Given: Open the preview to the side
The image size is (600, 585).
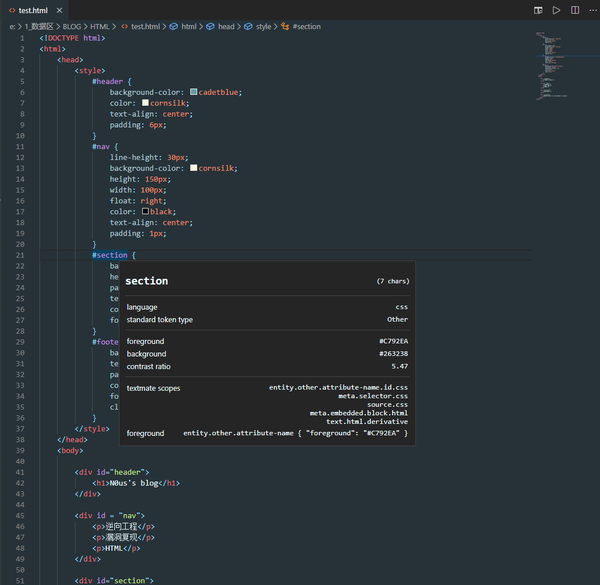Looking at the screenshot, I should click(x=540, y=9).
